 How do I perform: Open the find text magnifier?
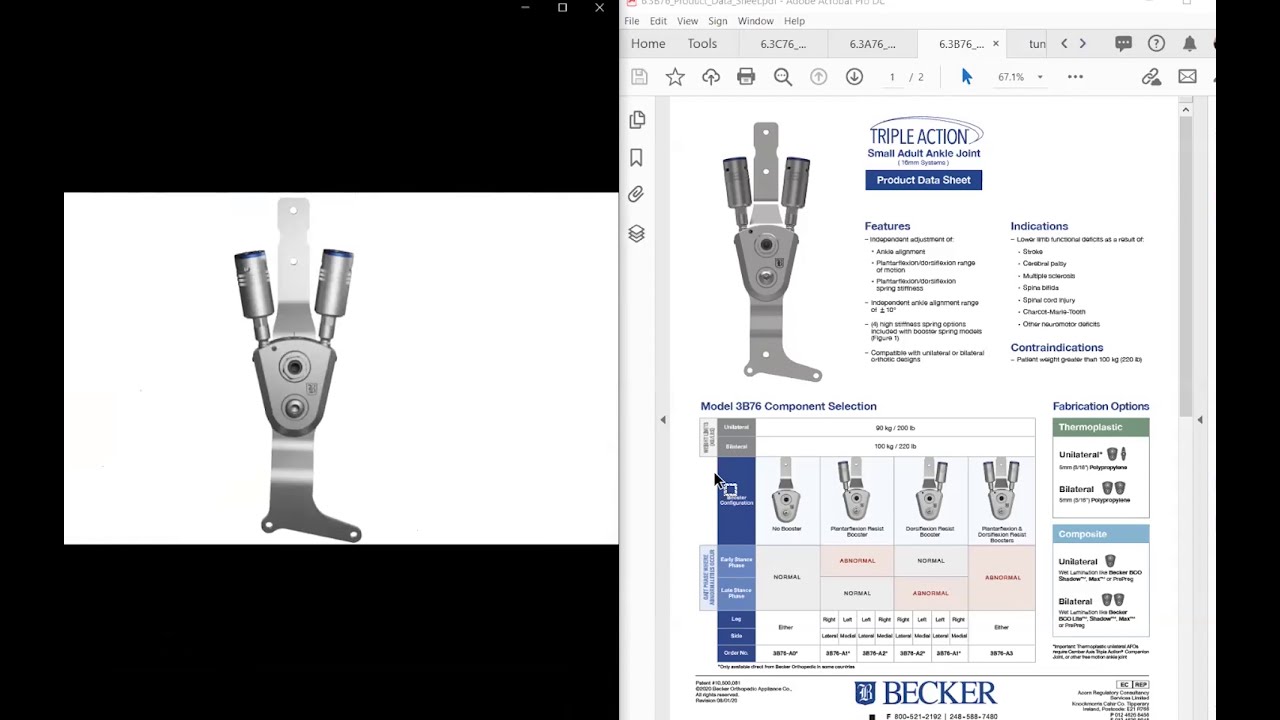(782, 77)
